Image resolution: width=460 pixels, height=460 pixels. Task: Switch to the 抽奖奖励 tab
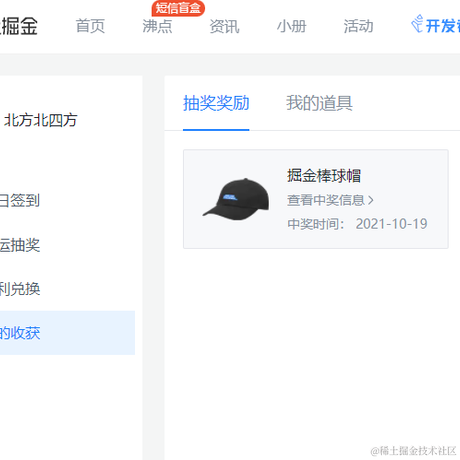(216, 103)
